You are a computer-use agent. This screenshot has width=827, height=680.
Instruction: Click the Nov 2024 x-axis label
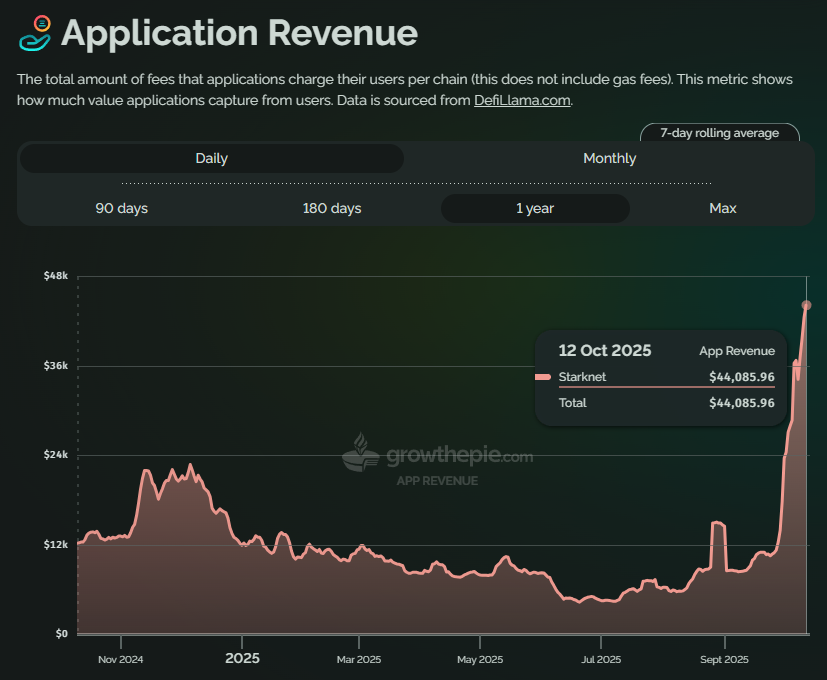[121, 659]
